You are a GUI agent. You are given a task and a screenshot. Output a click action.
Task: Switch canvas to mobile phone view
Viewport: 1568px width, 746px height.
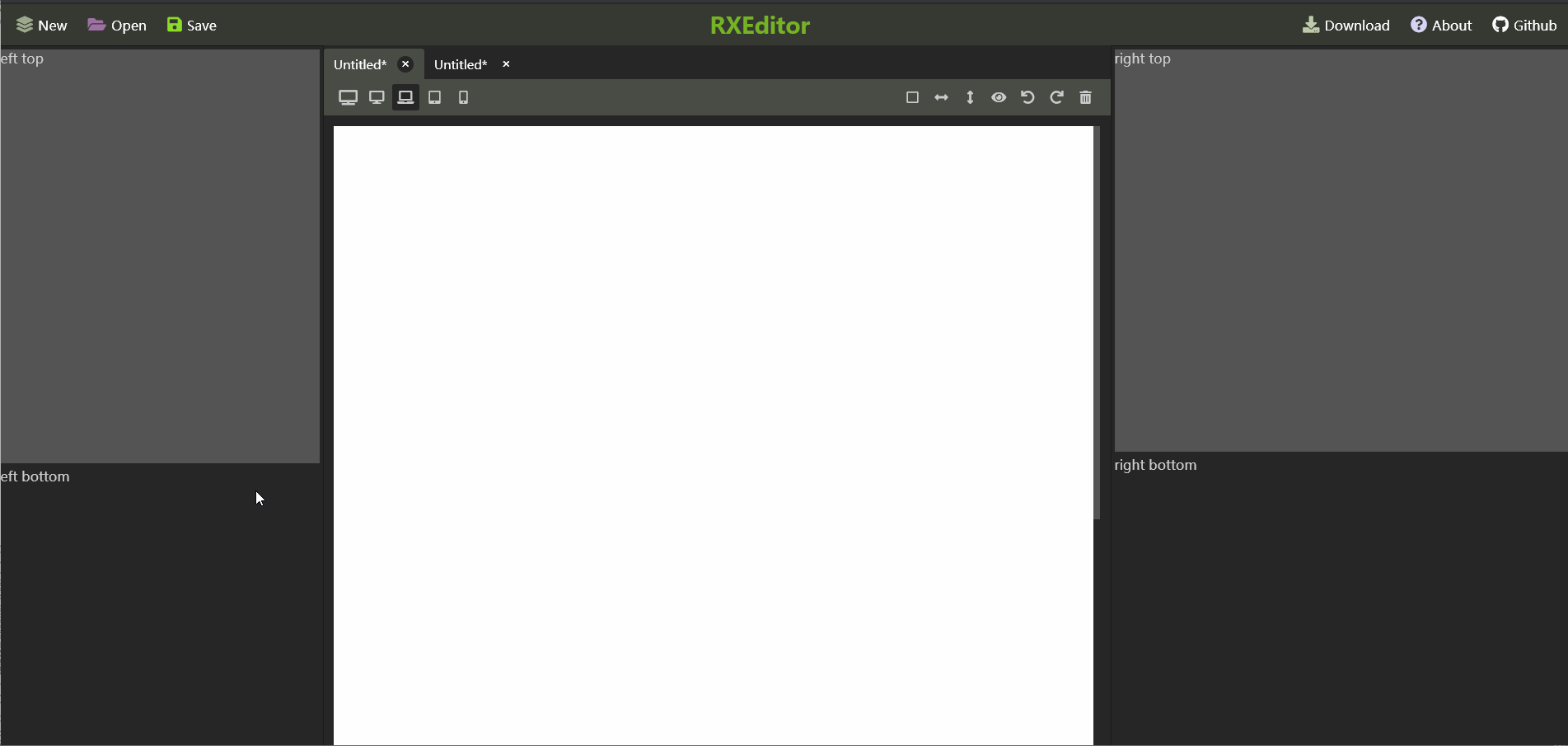pos(463,97)
